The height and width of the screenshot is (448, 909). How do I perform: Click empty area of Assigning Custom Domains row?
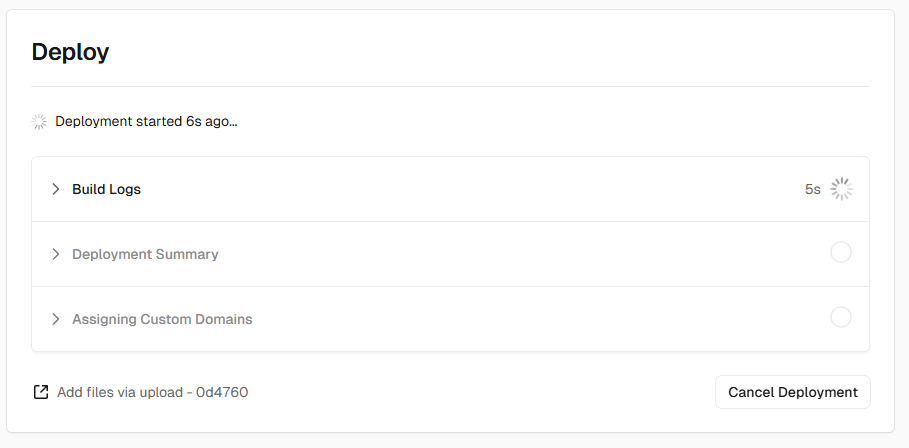464,319
